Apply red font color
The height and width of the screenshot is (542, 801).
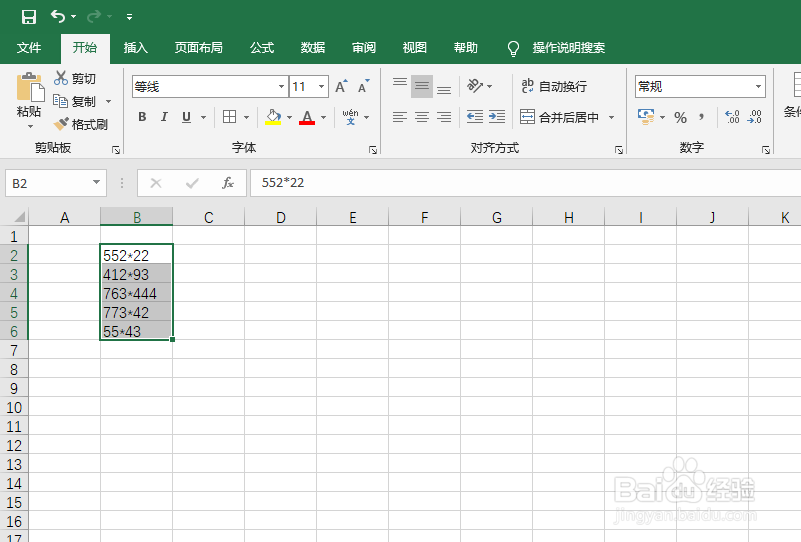point(307,117)
